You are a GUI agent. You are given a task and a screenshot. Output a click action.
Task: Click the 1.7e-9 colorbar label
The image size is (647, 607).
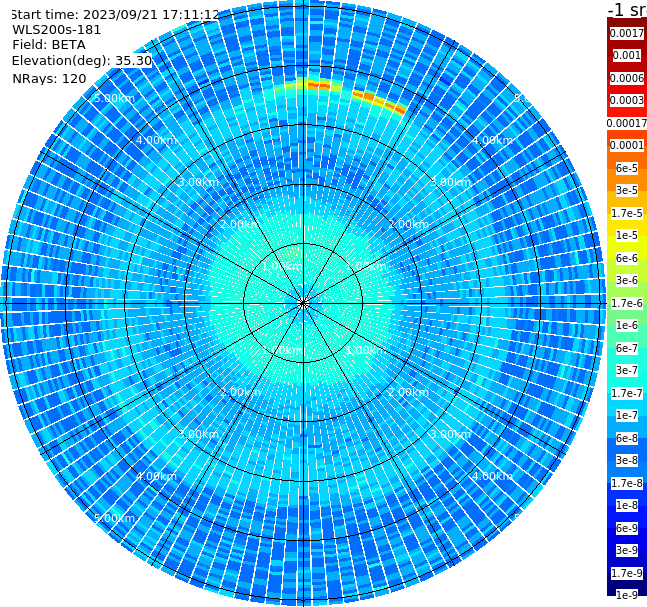point(627,573)
